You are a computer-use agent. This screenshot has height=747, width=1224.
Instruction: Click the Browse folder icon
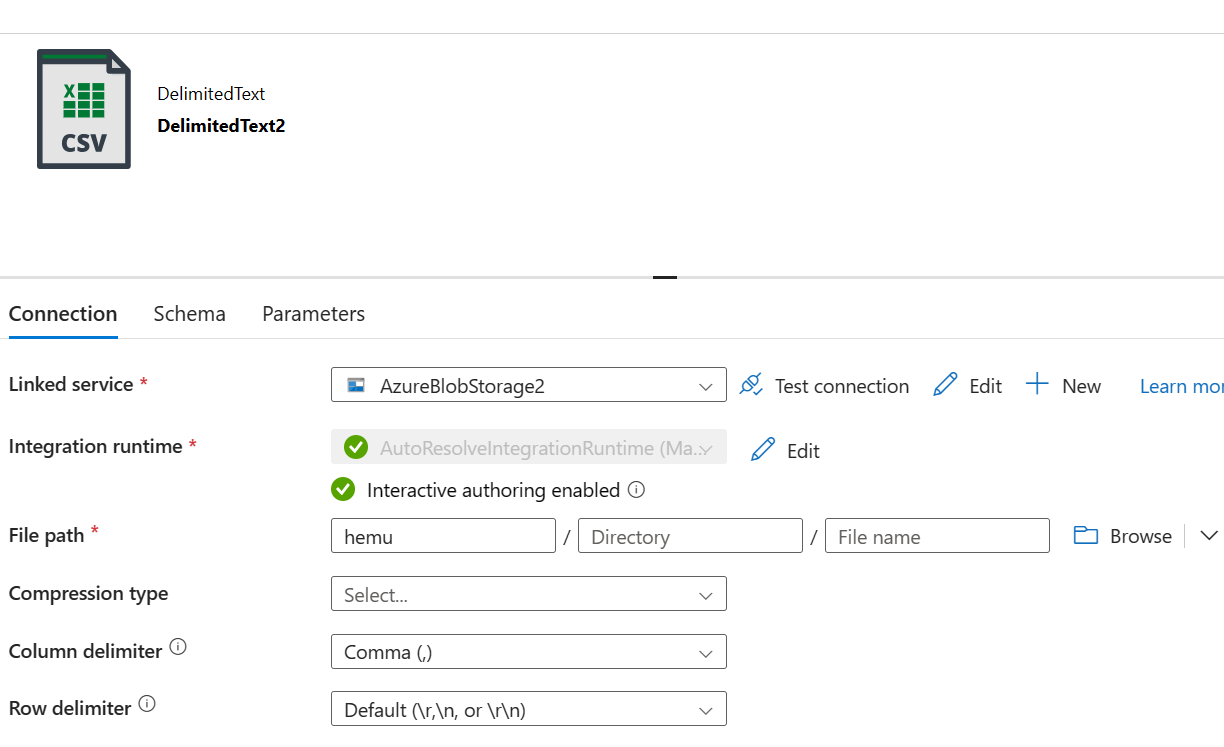coord(1086,535)
